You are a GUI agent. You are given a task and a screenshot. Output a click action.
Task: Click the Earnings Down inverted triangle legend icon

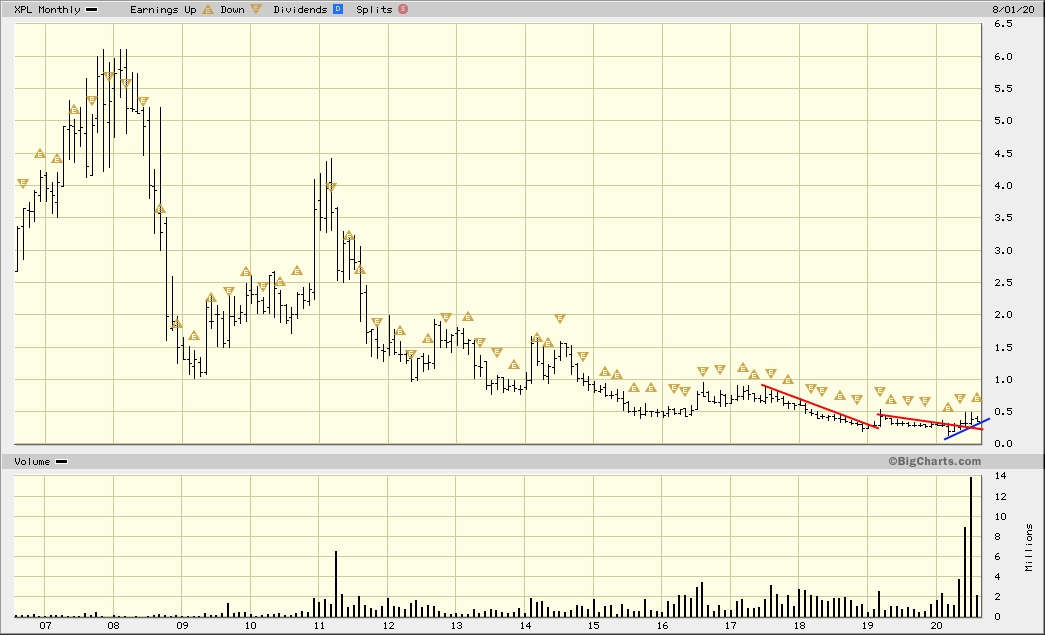click(x=256, y=9)
